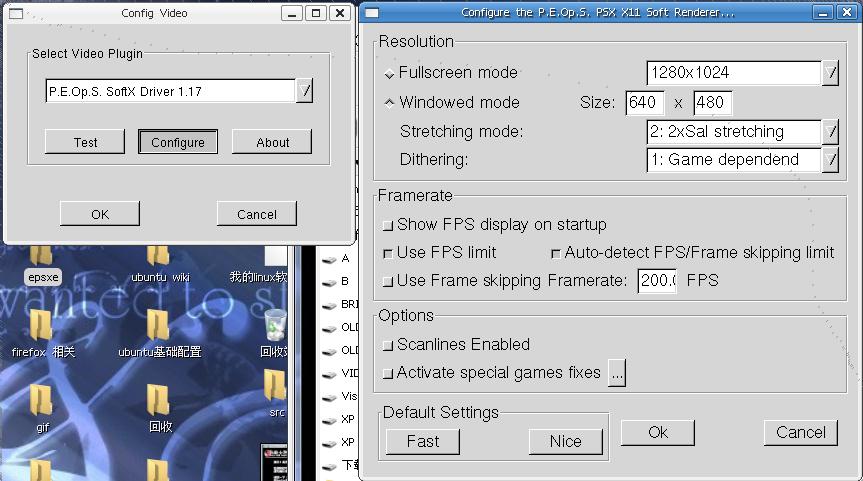Open the Stretching mode dropdown

[831, 132]
